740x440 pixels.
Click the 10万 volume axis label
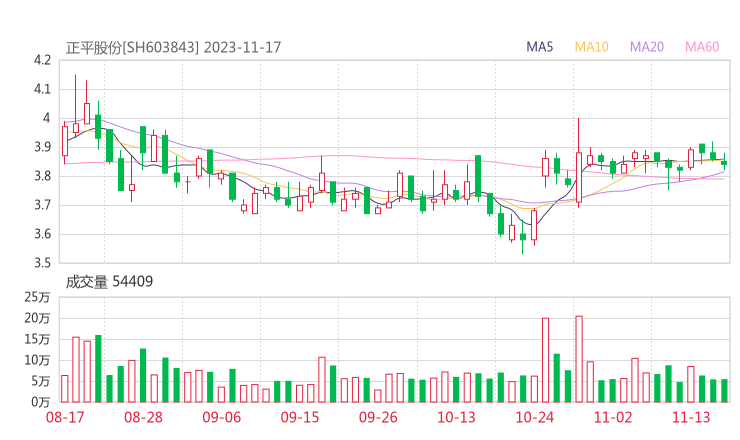coord(37,360)
